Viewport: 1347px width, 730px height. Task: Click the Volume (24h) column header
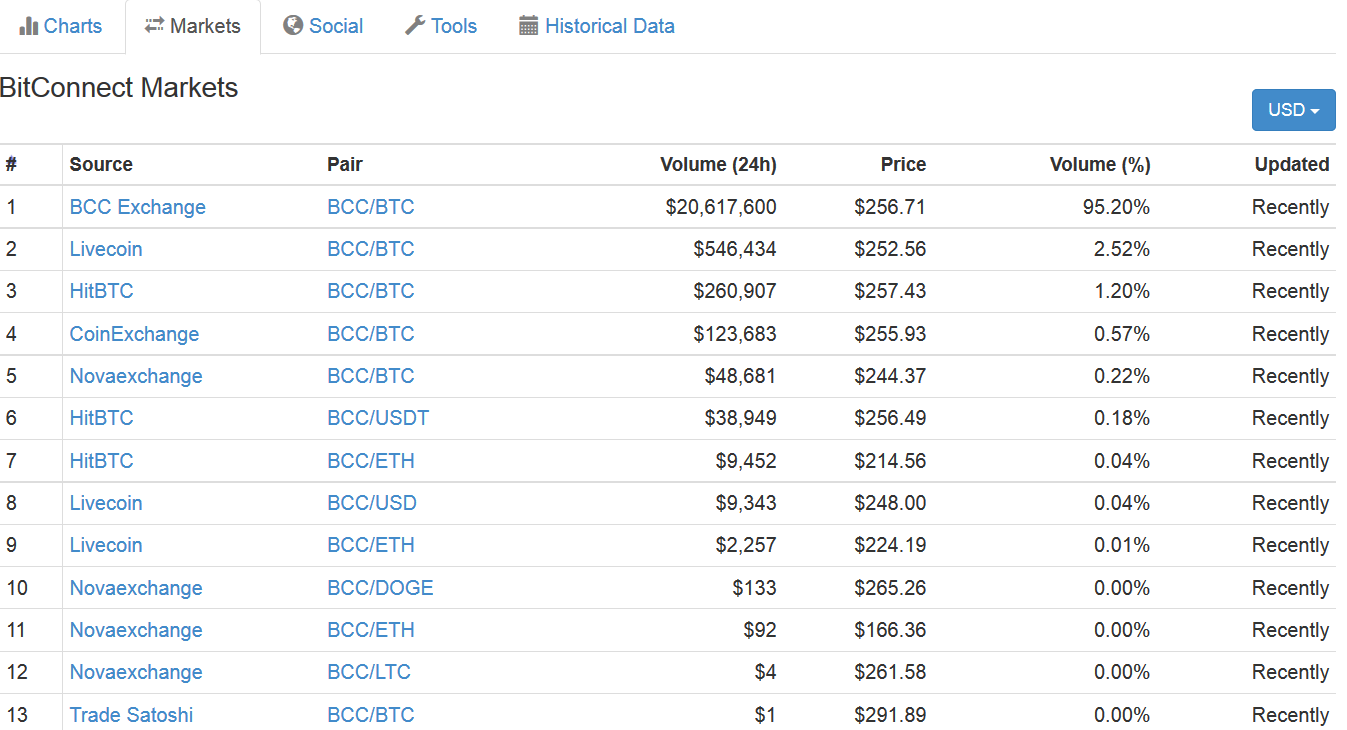[719, 165]
